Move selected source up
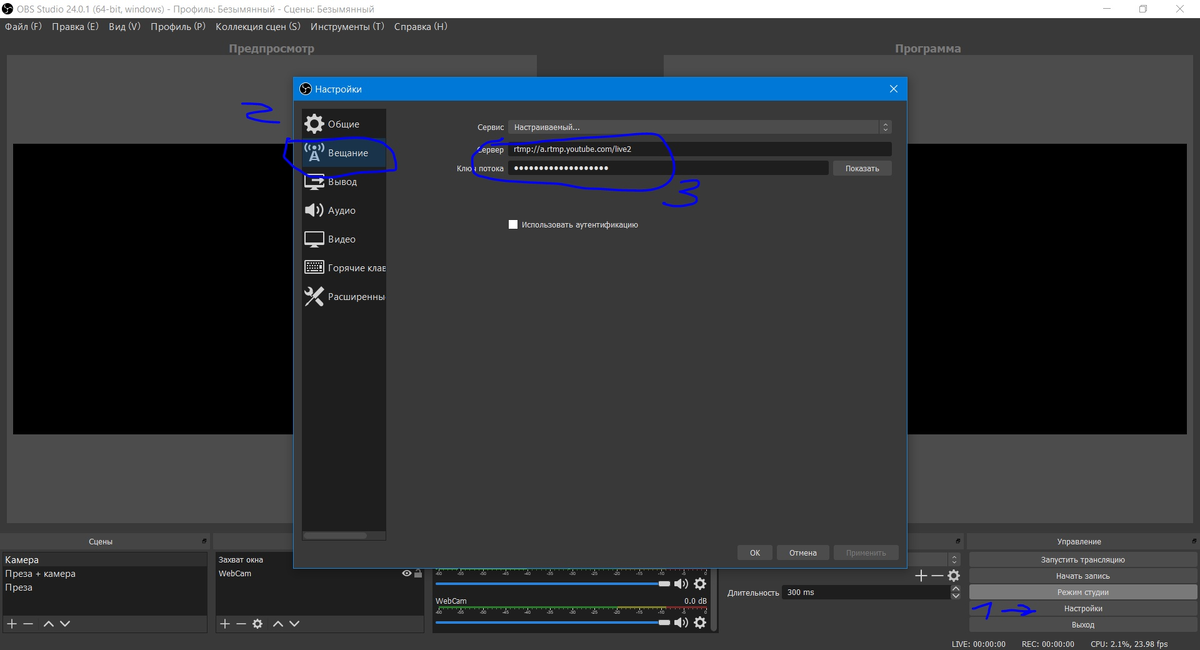The image size is (1200, 650). click(278, 623)
